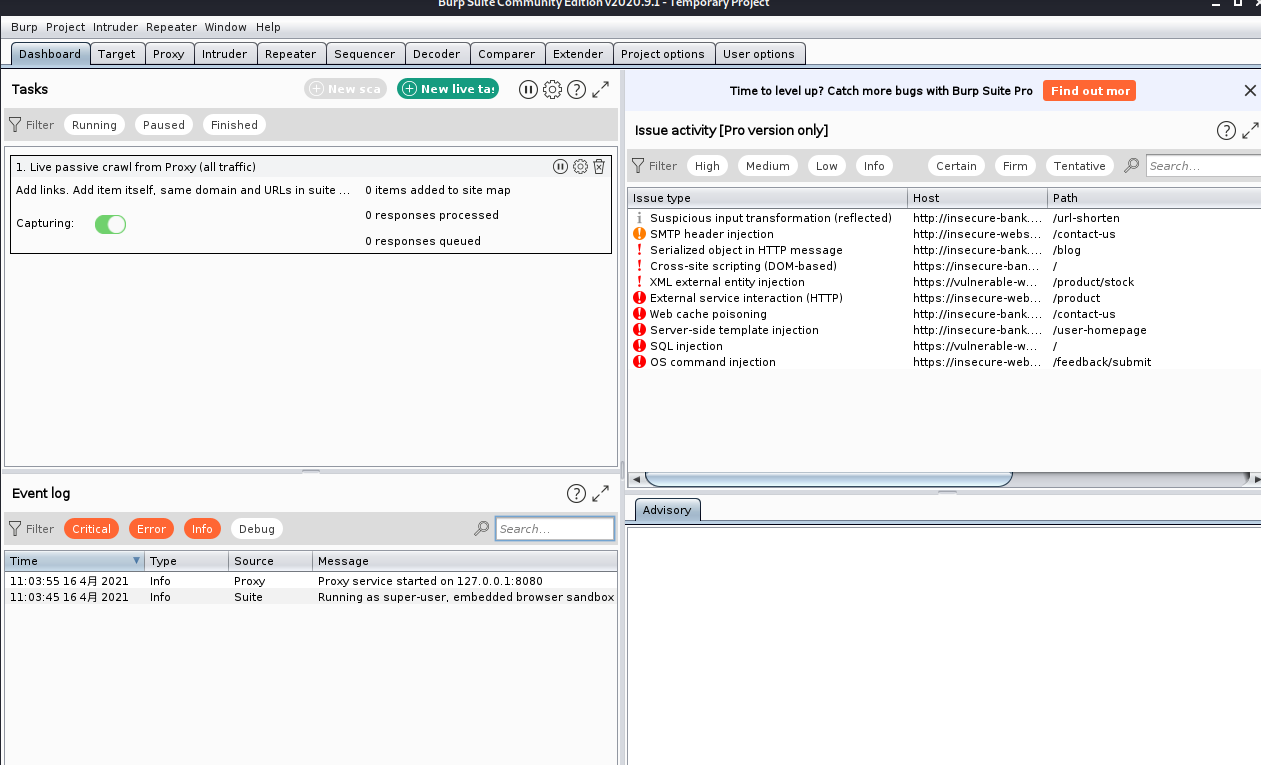The image size is (1261, 765).
Task: Click the Find out more button
Action: (1090, 91)
